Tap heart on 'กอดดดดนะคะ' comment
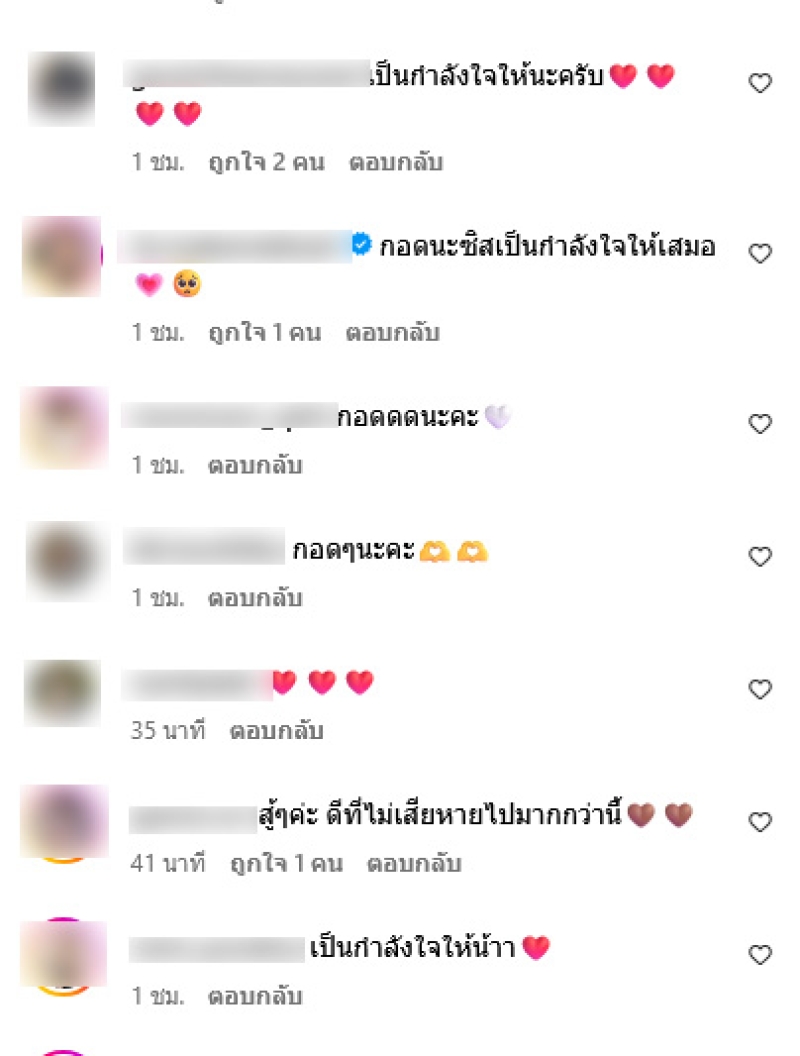This screenshot has width=800, height=1056. pyautogui.click(x=760, y=424)
